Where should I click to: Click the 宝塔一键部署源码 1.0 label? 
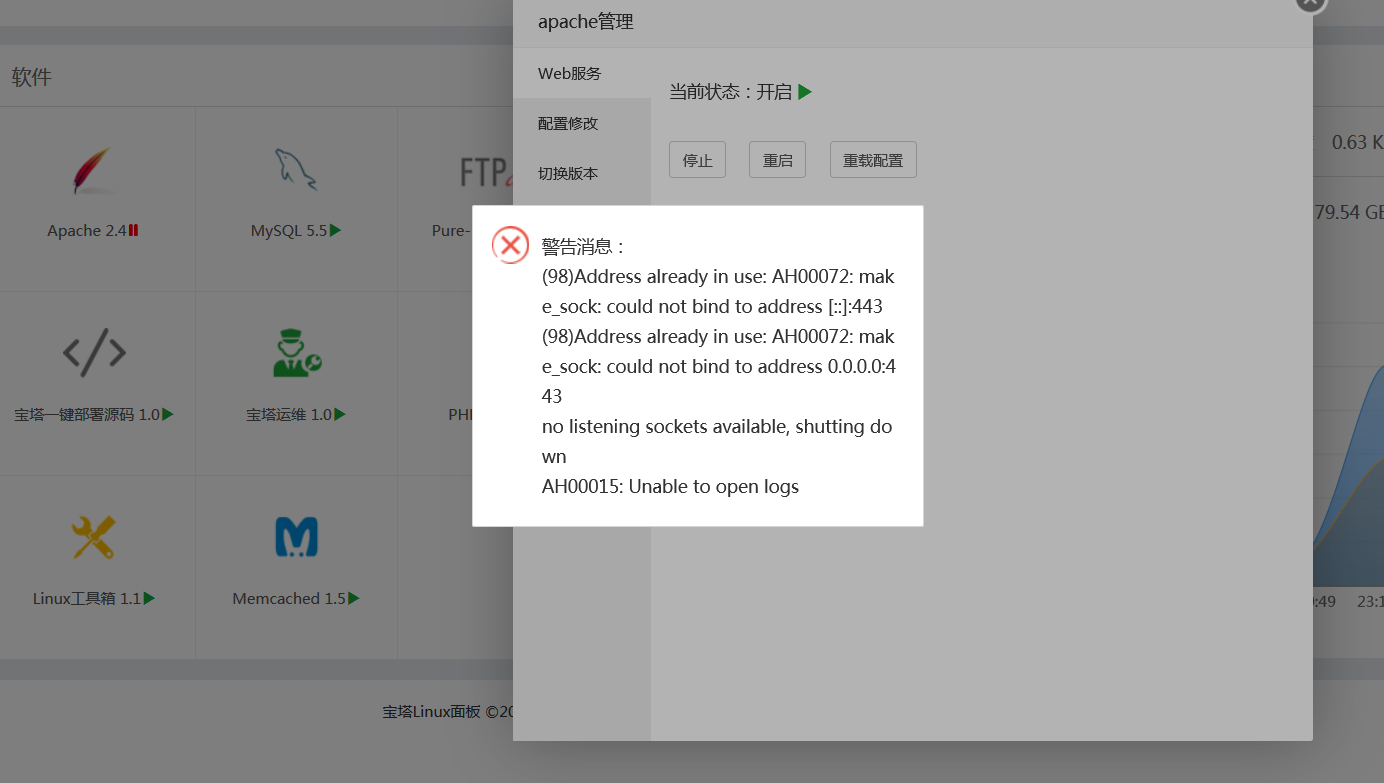(87, 414)
